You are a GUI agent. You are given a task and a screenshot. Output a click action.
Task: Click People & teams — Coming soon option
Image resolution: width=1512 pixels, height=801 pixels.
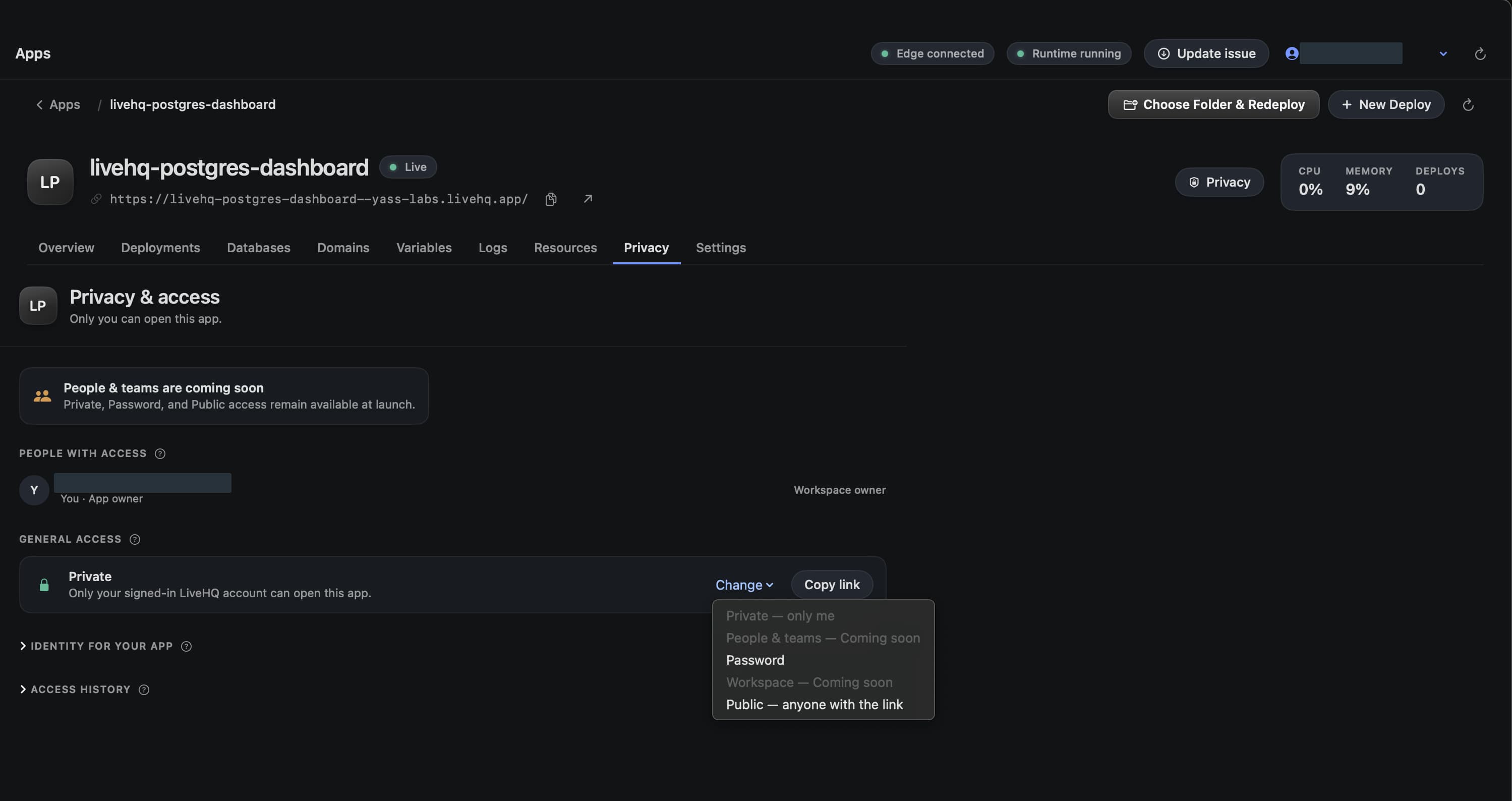823,638
